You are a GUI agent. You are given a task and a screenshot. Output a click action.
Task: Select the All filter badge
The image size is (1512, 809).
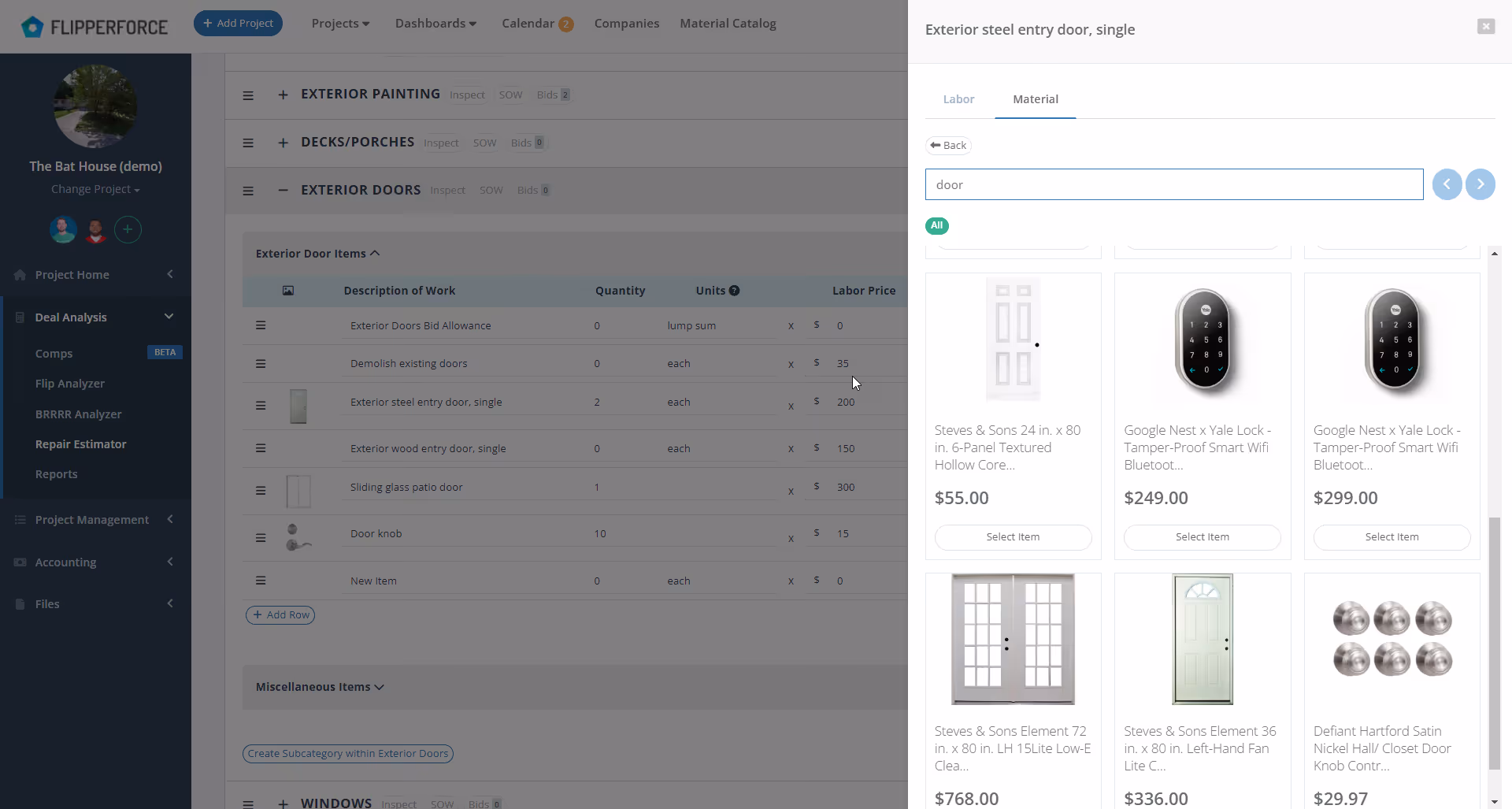937,226
